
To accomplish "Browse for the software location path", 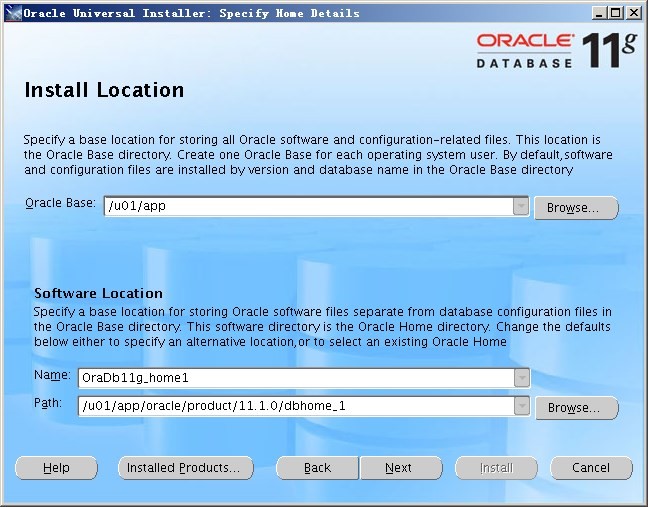I will click(x=576, y=408).
